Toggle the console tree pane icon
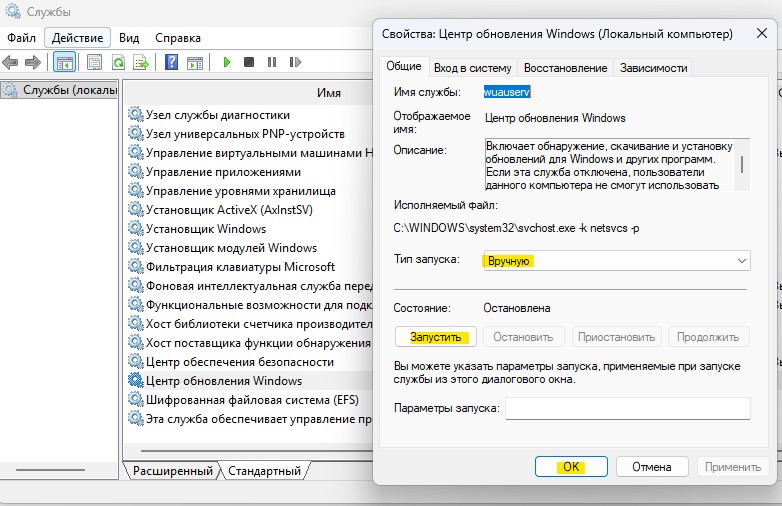The height and width of the screenshot is (506, 782). (x=64, y=62)
